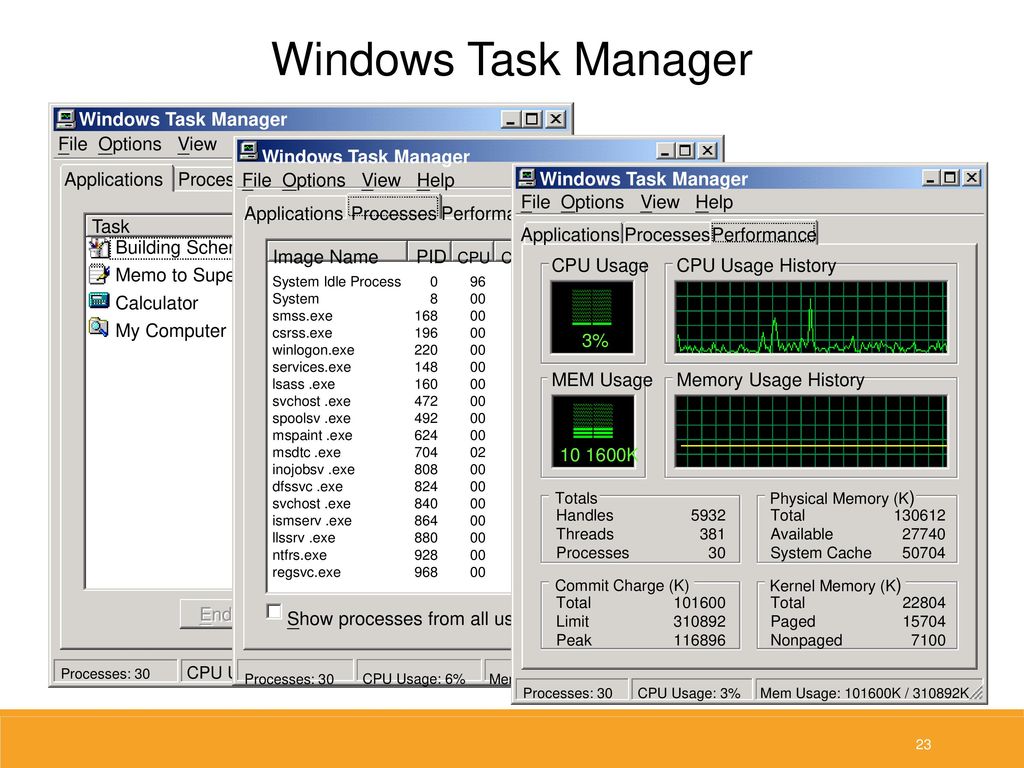Click the My Computer task icon
This screenshot has width=1024, height=768.
99,327
